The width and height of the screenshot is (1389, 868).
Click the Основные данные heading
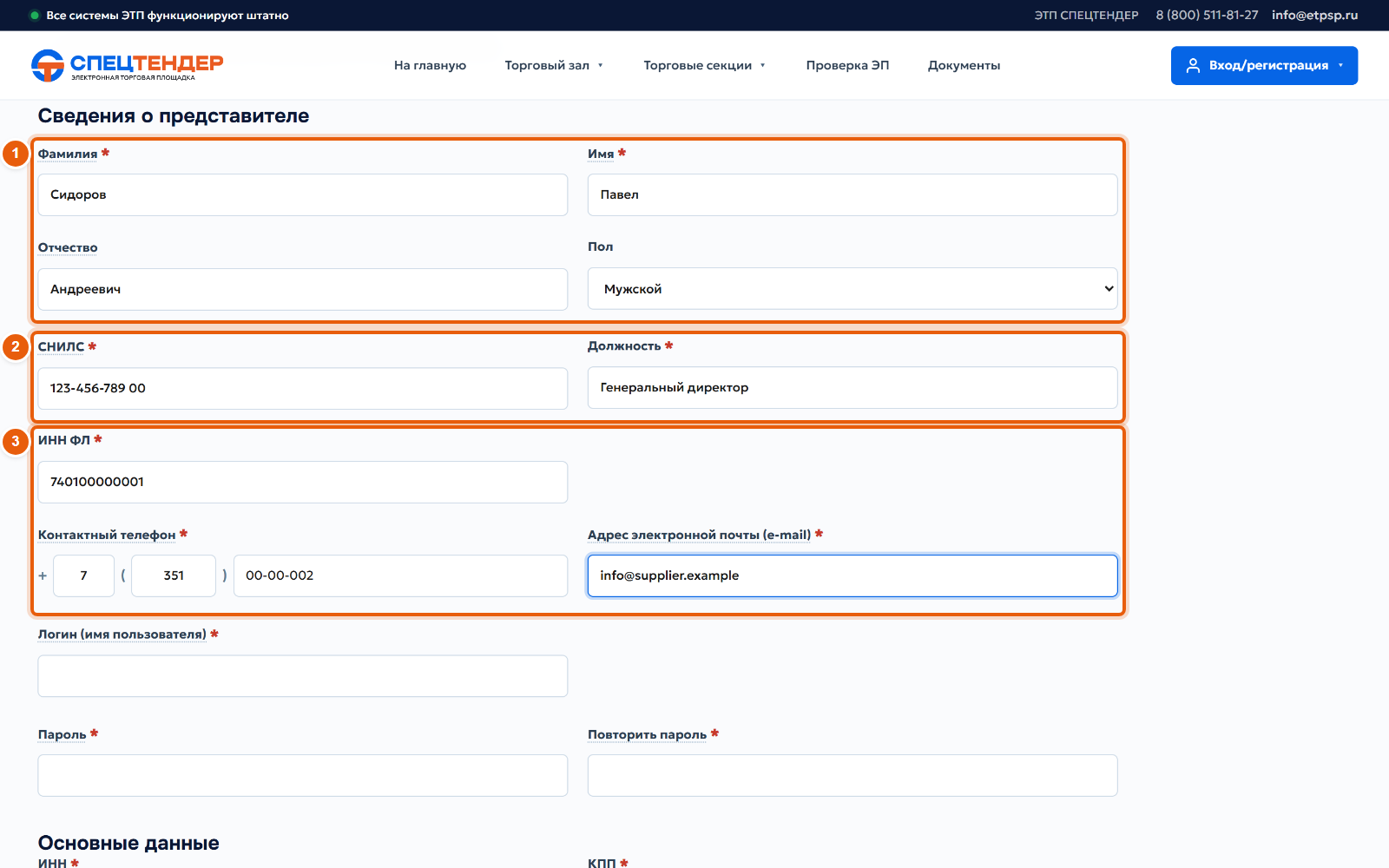click(x=128, y=843)
